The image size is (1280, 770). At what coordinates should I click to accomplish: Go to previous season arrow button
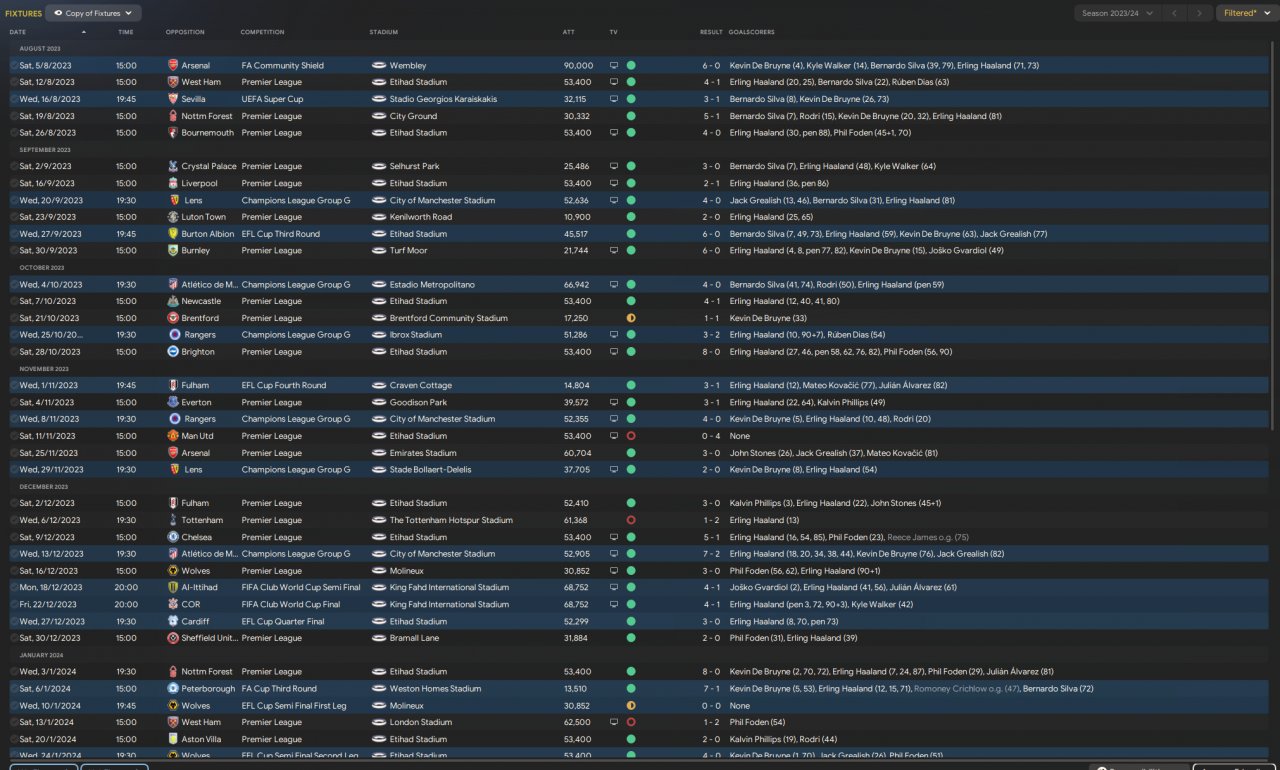click(x=1175, y=13)
